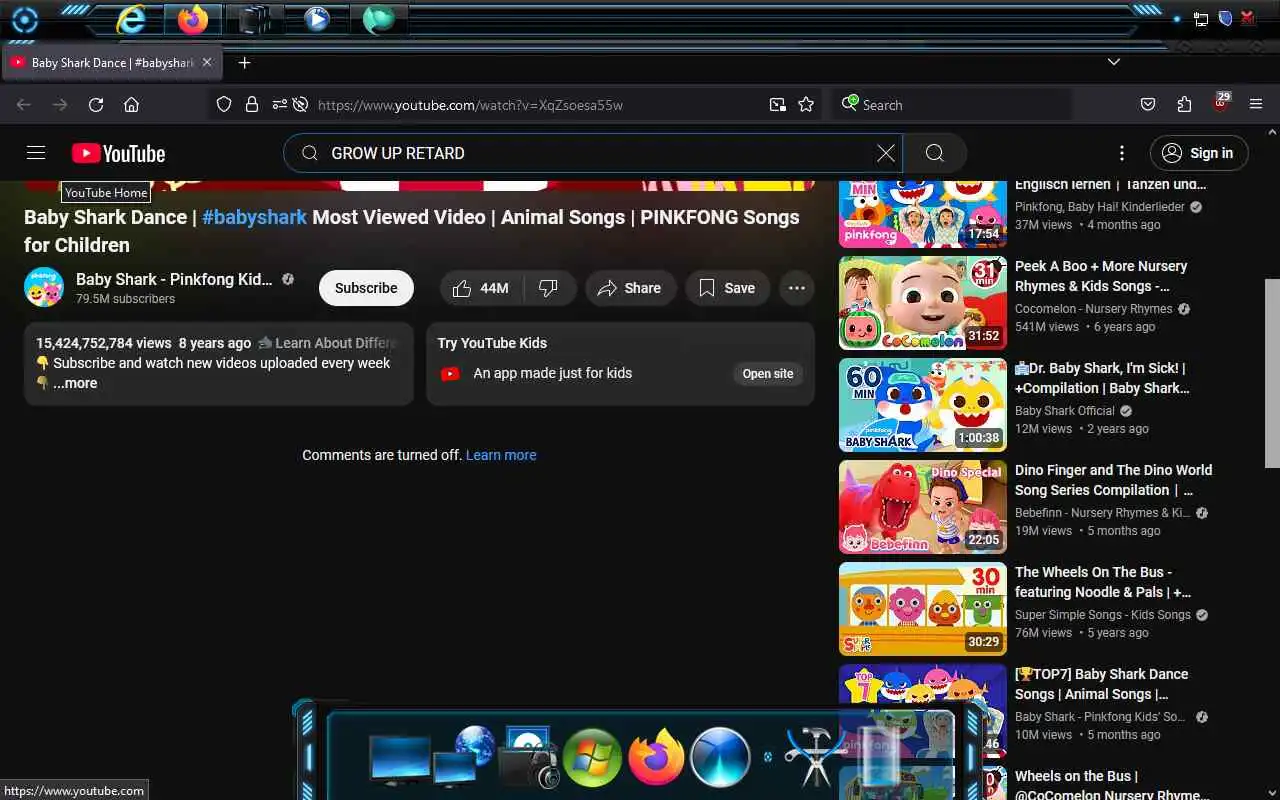
Task: Open the blue sphere orb in dock
Action: [x=720, y=757]
